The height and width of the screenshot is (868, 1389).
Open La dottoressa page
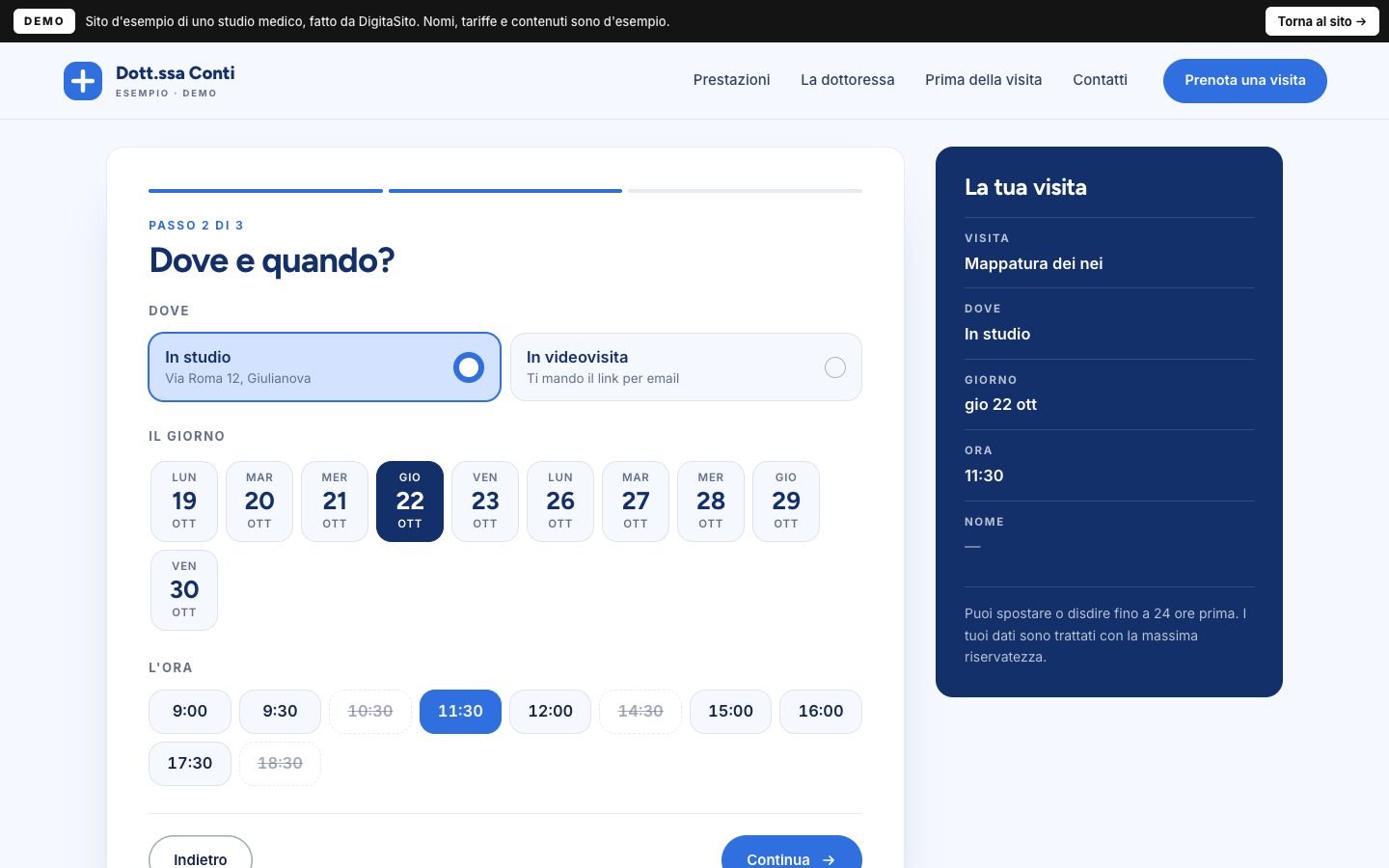click(848, 80)
